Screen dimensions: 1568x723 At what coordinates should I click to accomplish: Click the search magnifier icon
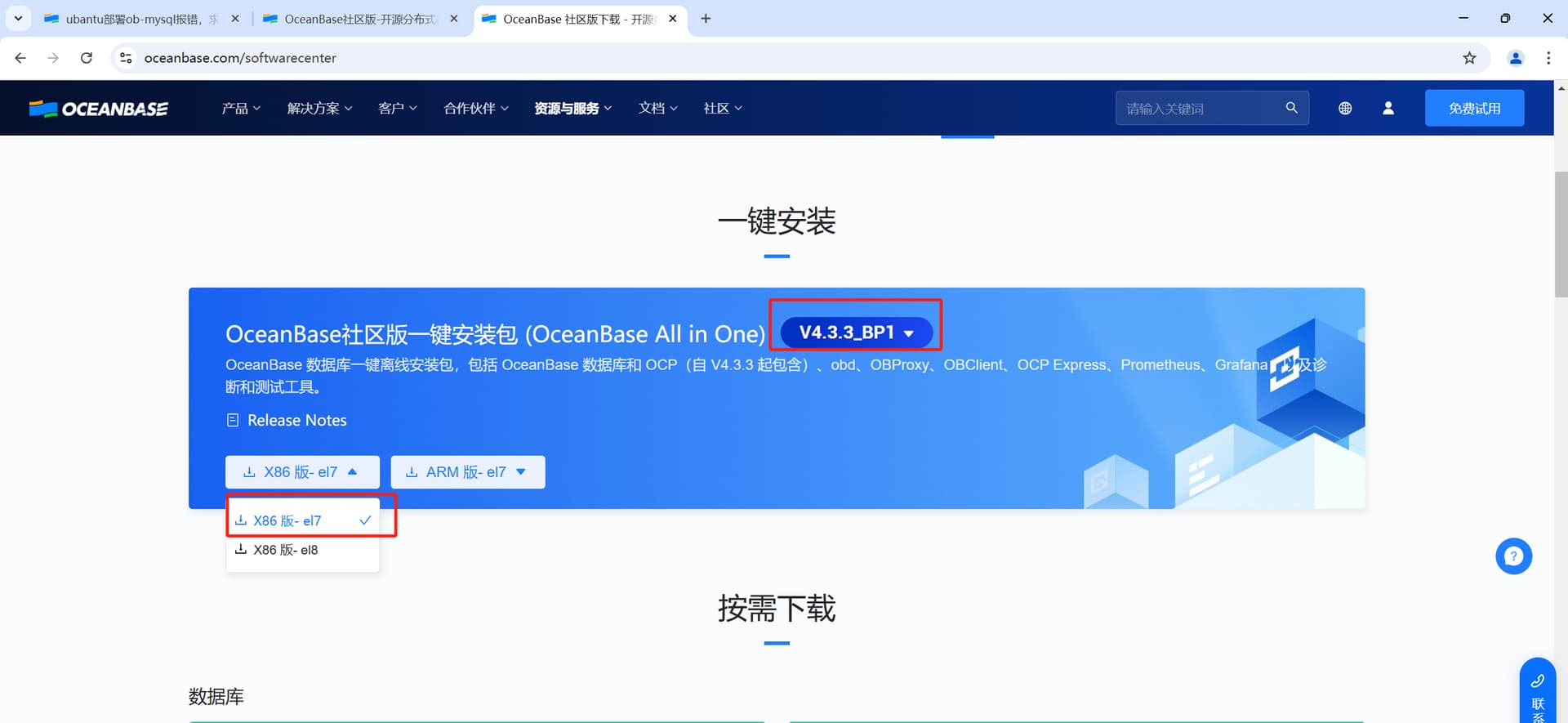[1291, 108]
